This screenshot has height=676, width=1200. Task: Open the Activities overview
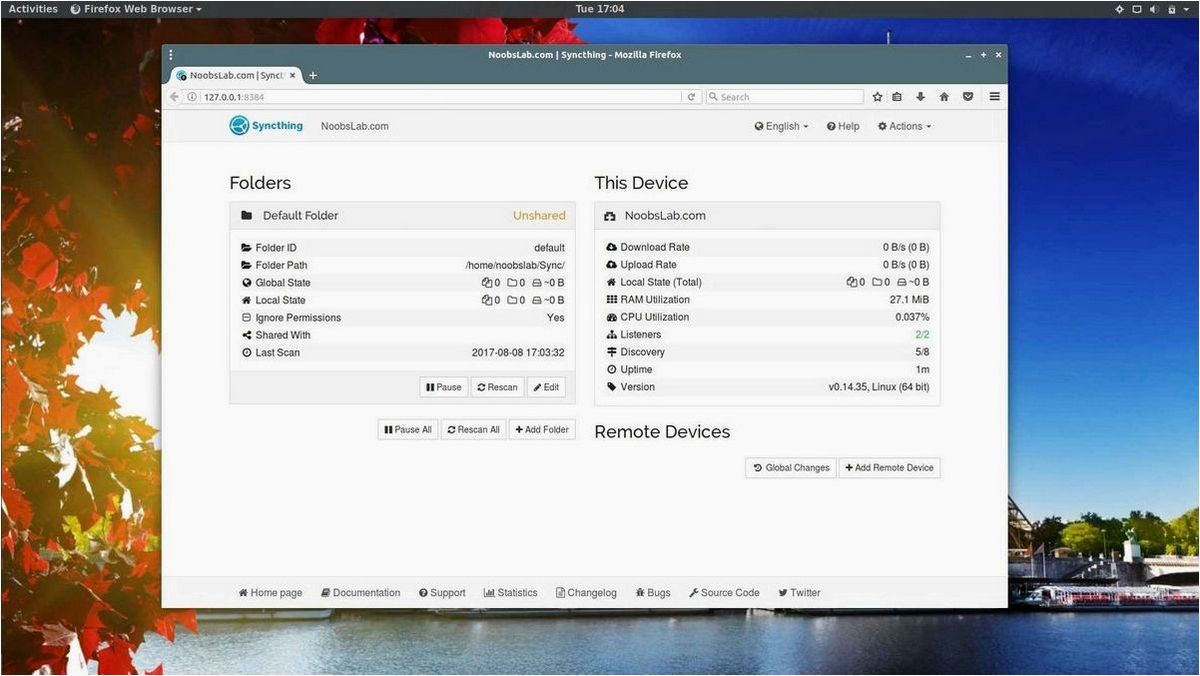pyautogui.click(x=33, y=8)
